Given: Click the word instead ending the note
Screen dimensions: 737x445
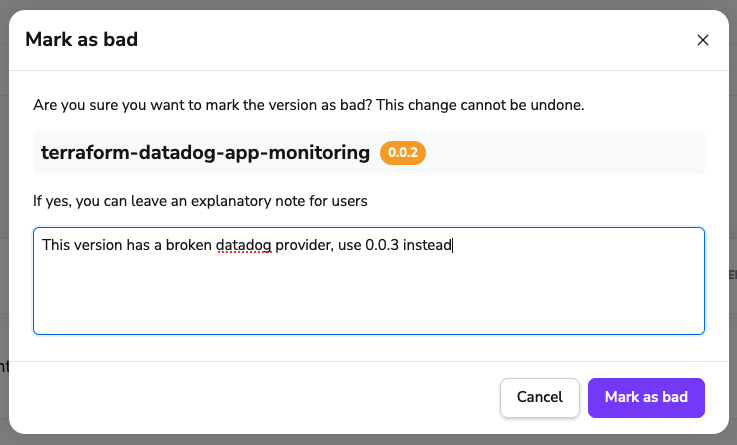Looking at the screenshot, I should click(x=429, y=244).
